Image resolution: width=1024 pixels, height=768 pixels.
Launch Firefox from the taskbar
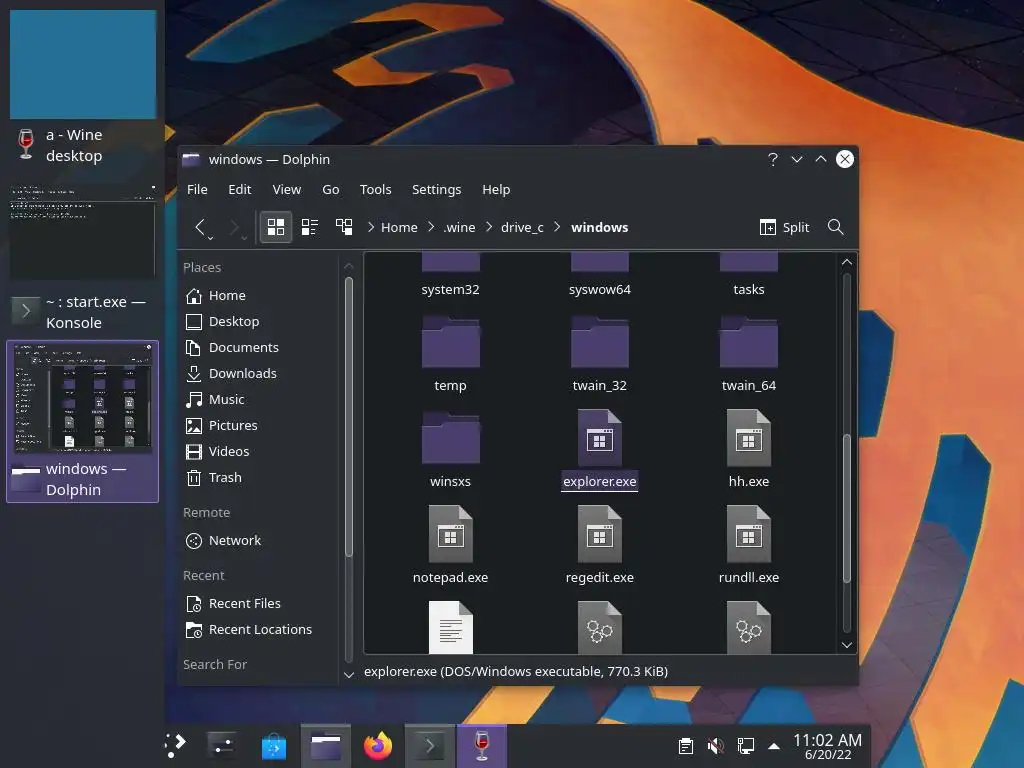point(377,745)
